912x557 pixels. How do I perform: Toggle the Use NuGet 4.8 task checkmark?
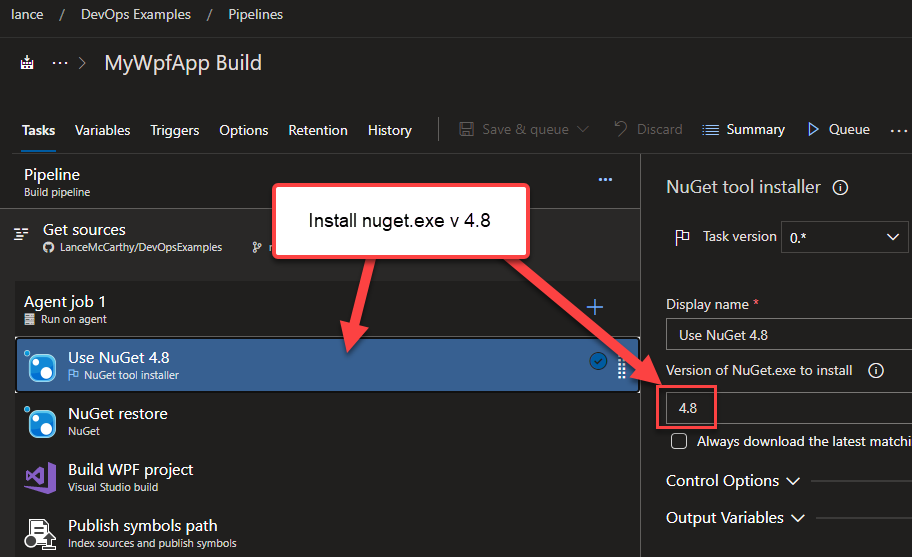point(598,362)
